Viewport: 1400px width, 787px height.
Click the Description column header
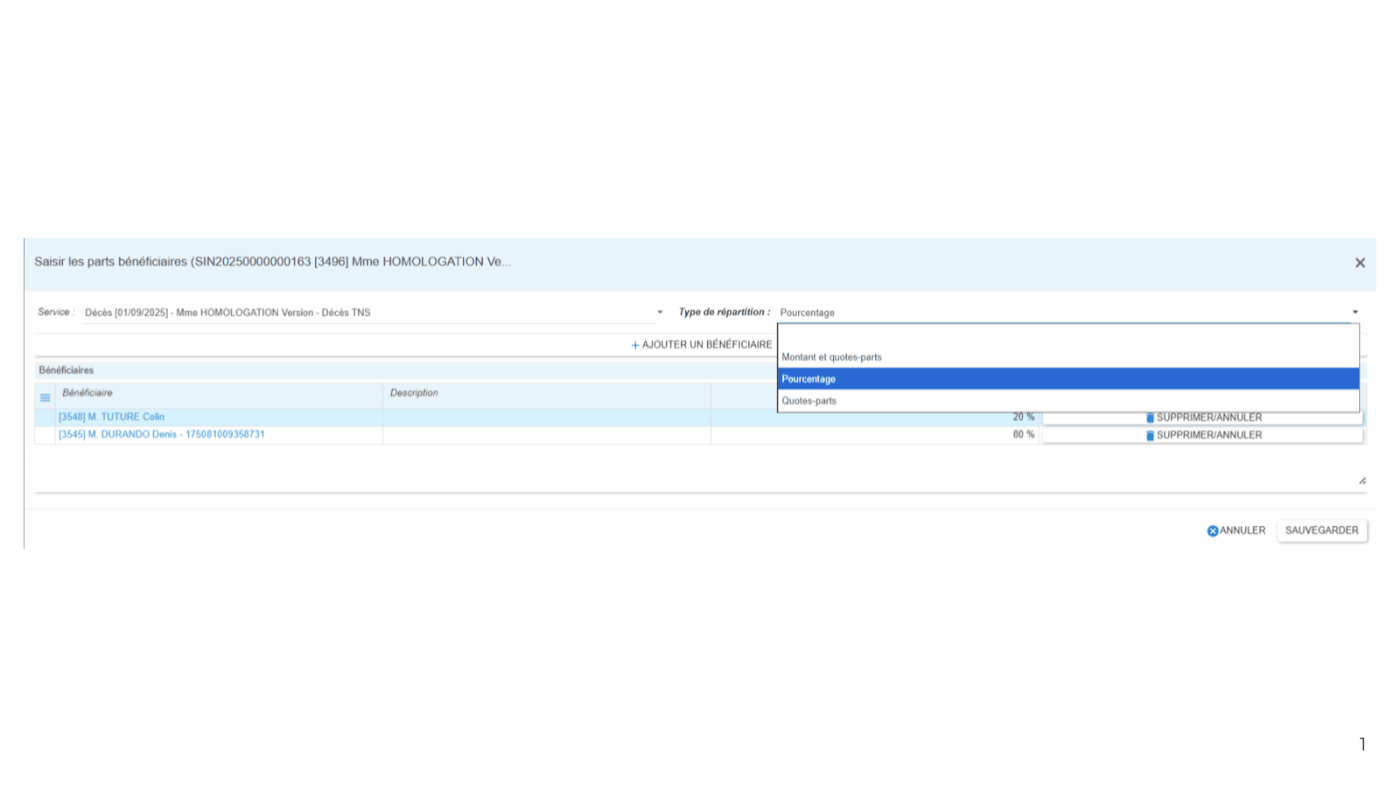(414, 393)
